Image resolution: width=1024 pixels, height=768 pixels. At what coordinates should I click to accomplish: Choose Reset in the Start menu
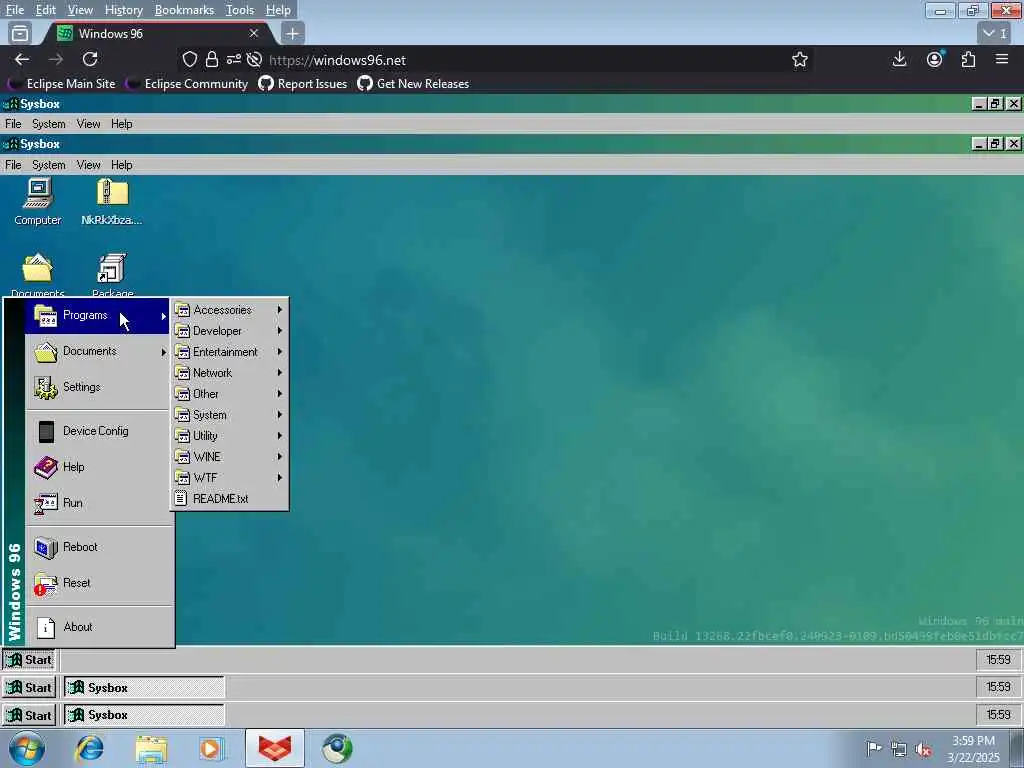pos(97,583)
